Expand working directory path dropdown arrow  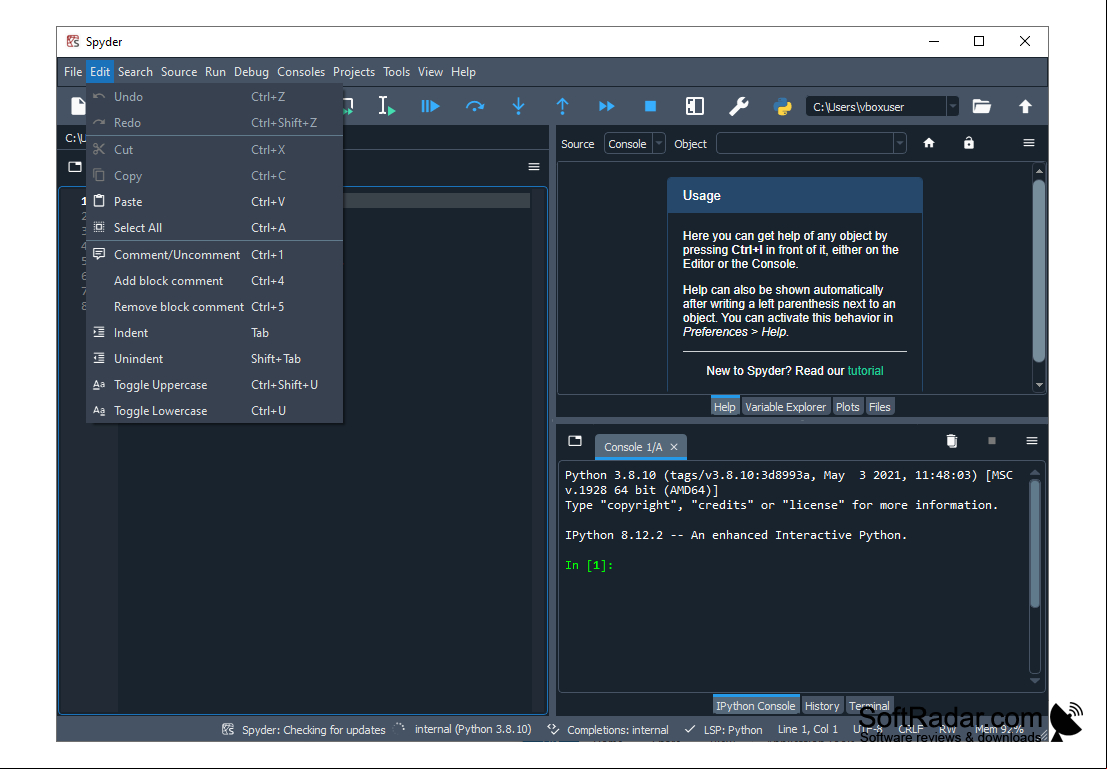(952, 107)
